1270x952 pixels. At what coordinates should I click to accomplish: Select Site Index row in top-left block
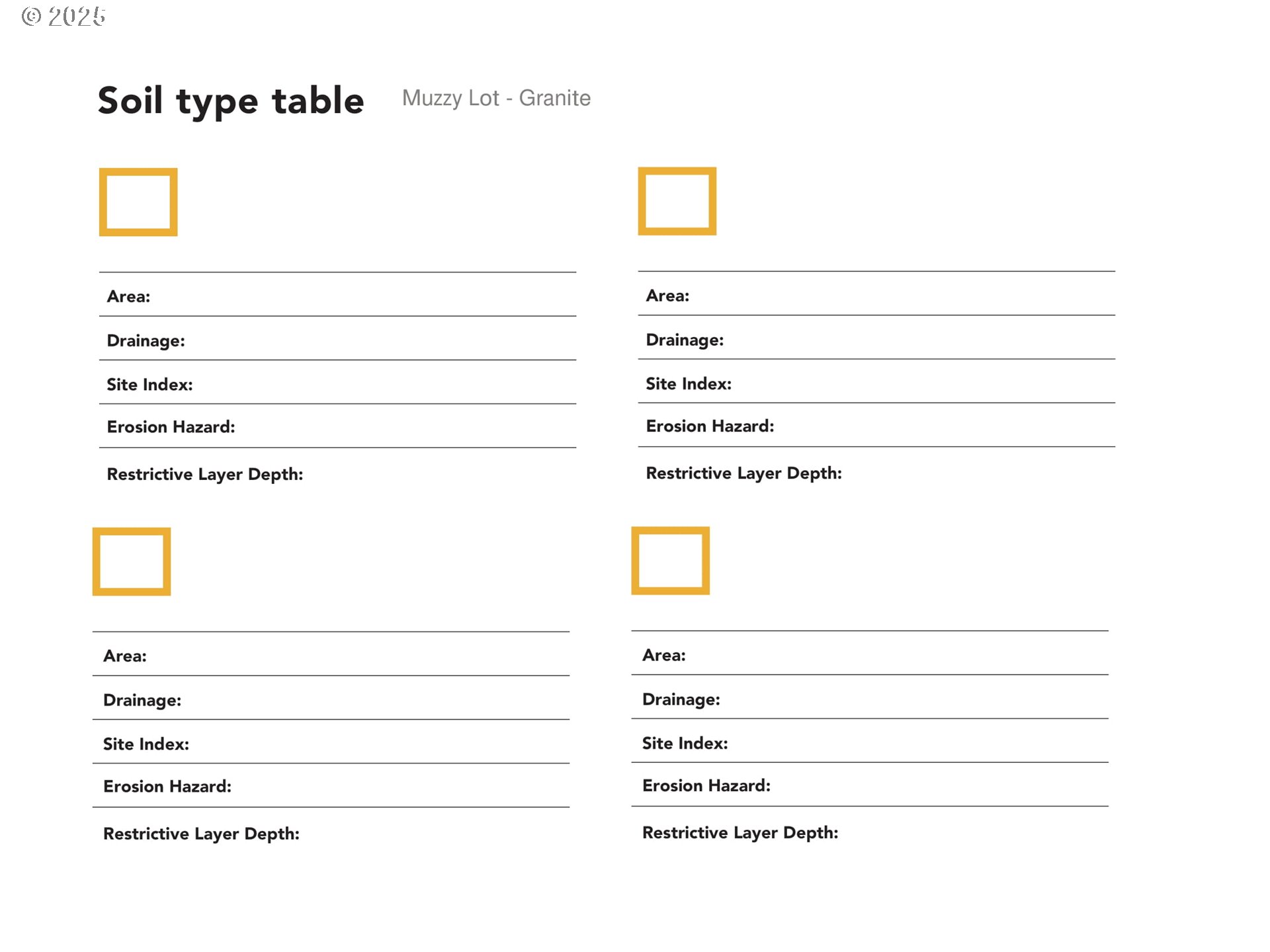click(149, 384)
